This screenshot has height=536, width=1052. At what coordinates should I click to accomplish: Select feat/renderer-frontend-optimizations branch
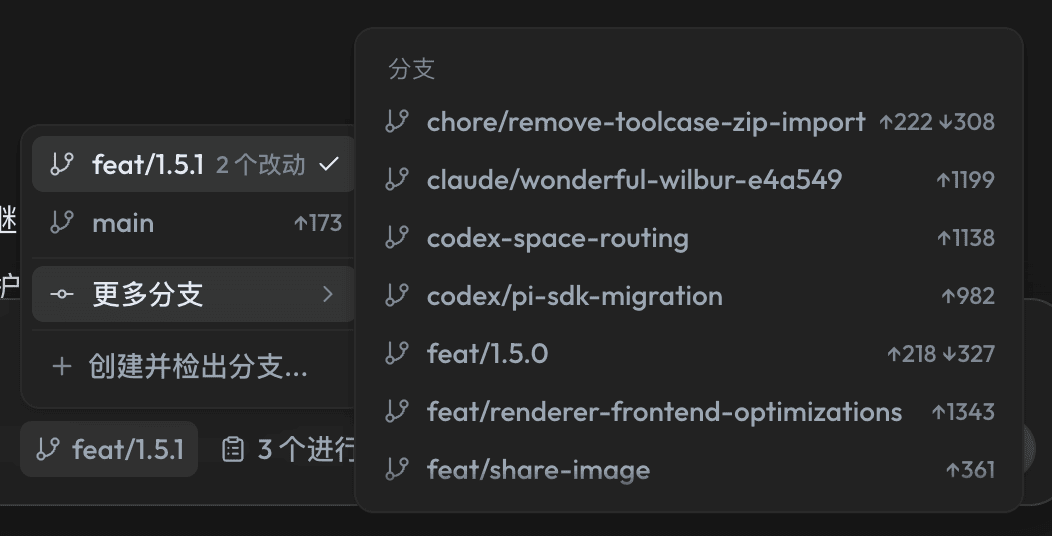point(689,412)
